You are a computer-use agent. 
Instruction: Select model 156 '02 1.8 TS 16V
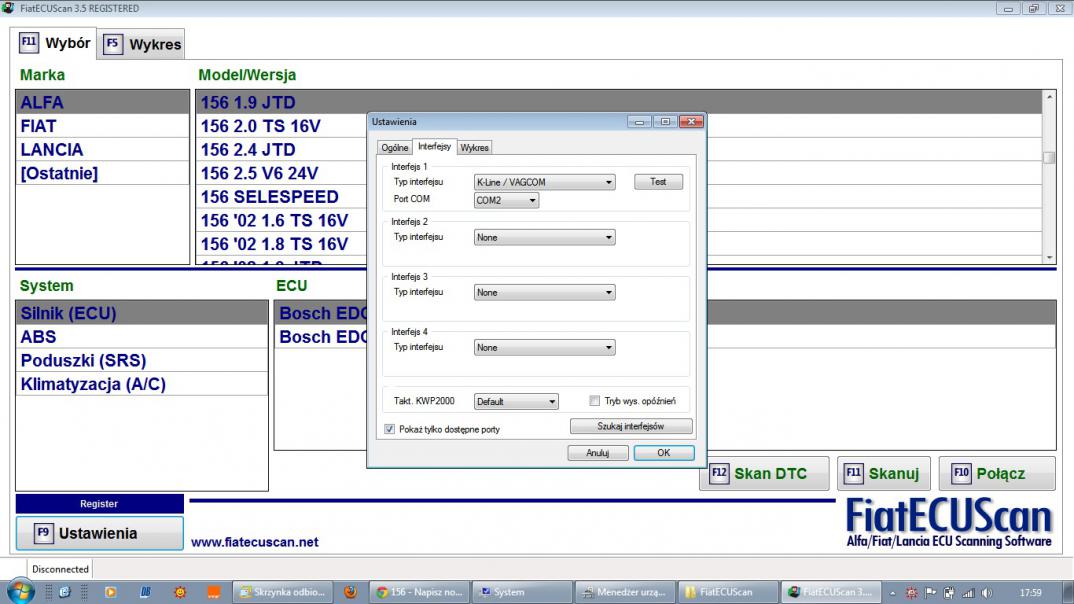[281, 244]
